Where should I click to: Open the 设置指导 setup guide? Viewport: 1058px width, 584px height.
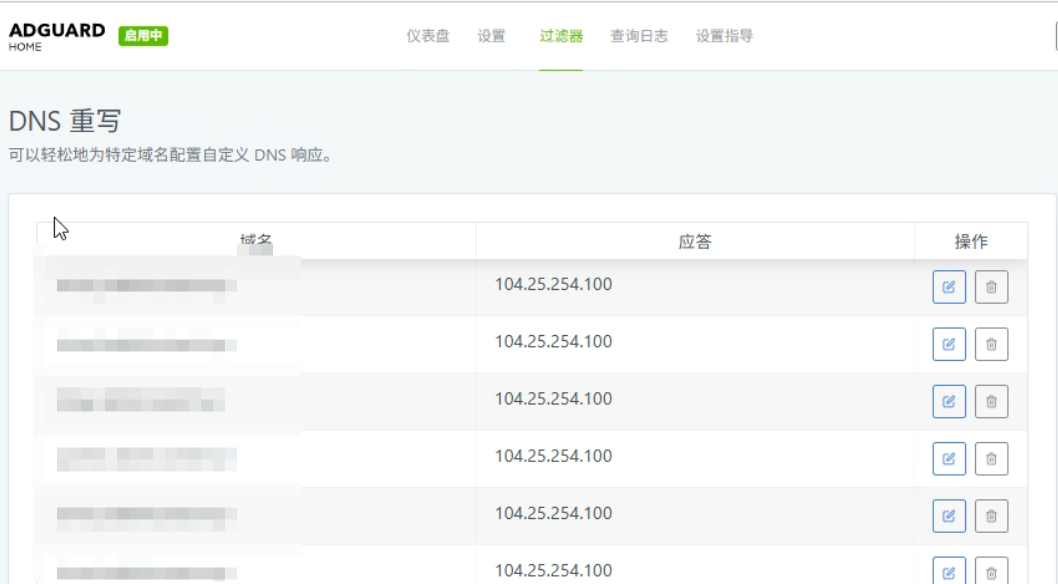pos(724,37)
